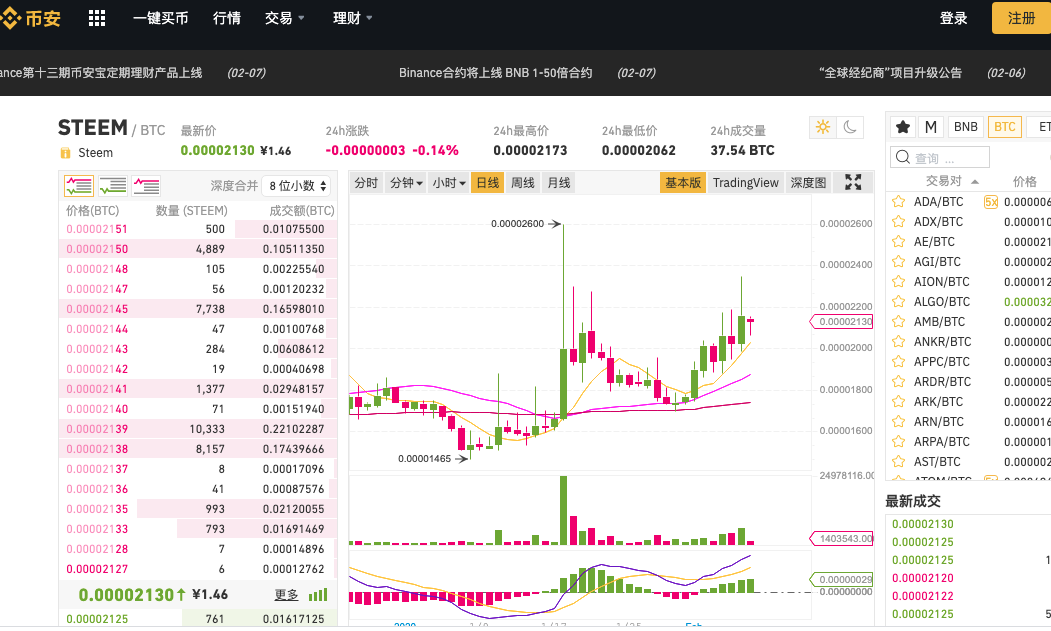Expand chart to fullscreen
Viewport: 1051px width, 631px height.
(853, 182)
